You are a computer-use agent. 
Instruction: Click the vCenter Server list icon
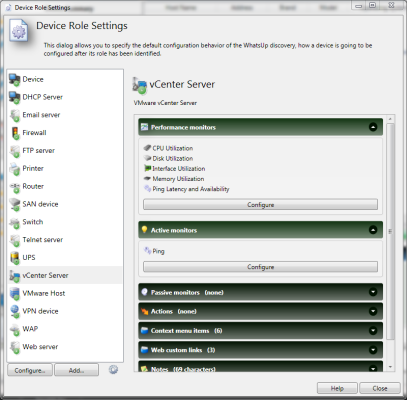pyautogui.click(x=14, y=276)
